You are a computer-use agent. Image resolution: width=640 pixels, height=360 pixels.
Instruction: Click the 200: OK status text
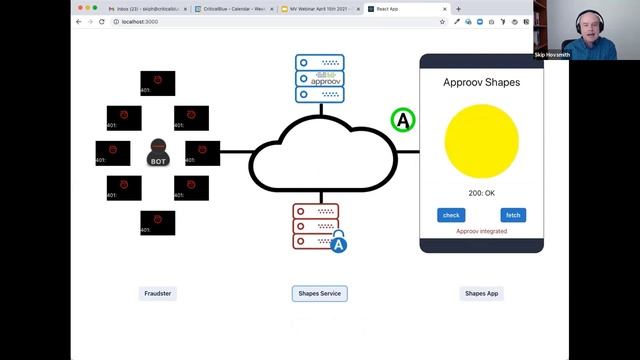coord(482,193)
